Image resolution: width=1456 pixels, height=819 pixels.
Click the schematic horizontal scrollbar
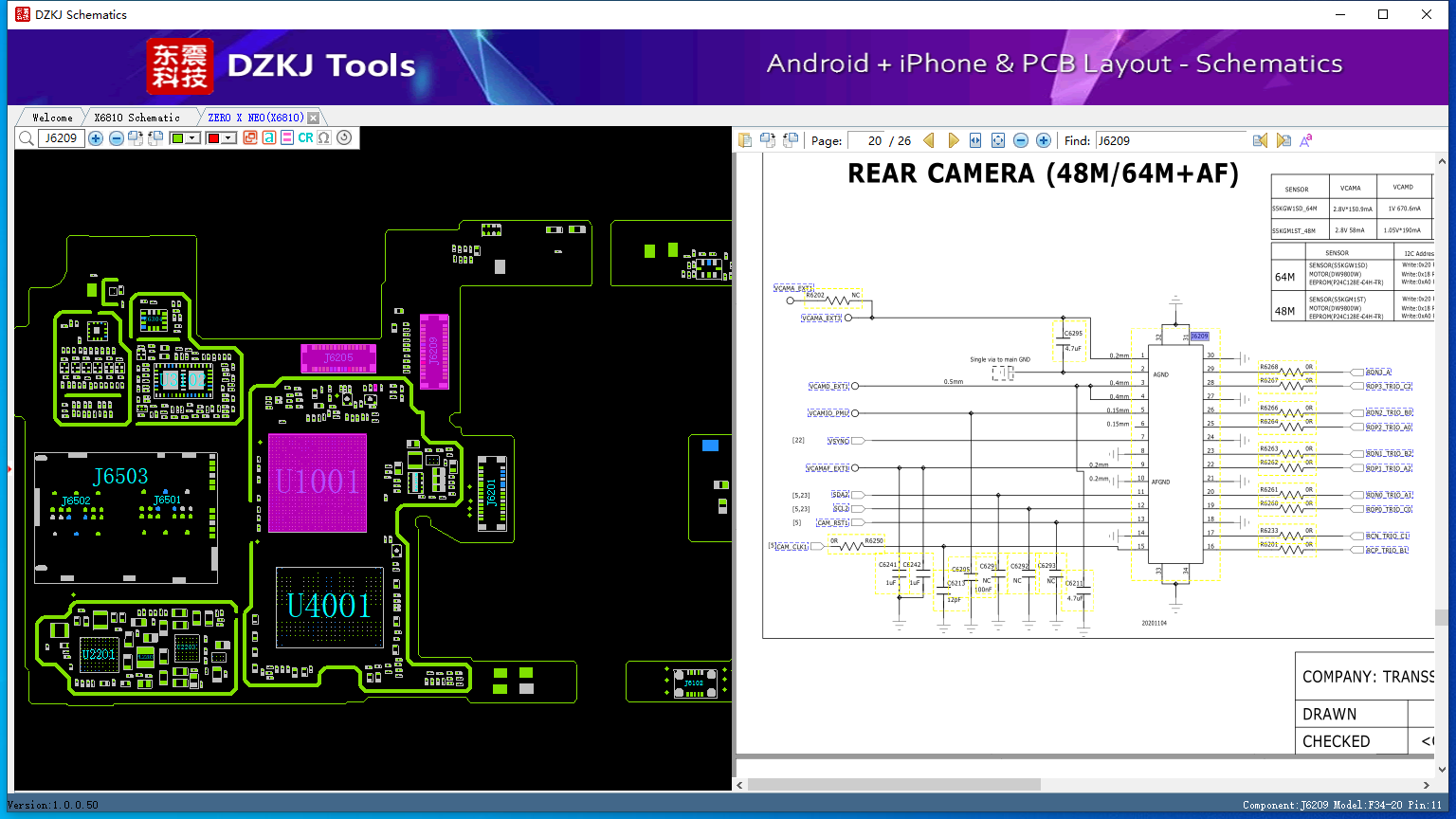(x=894, y=785)
